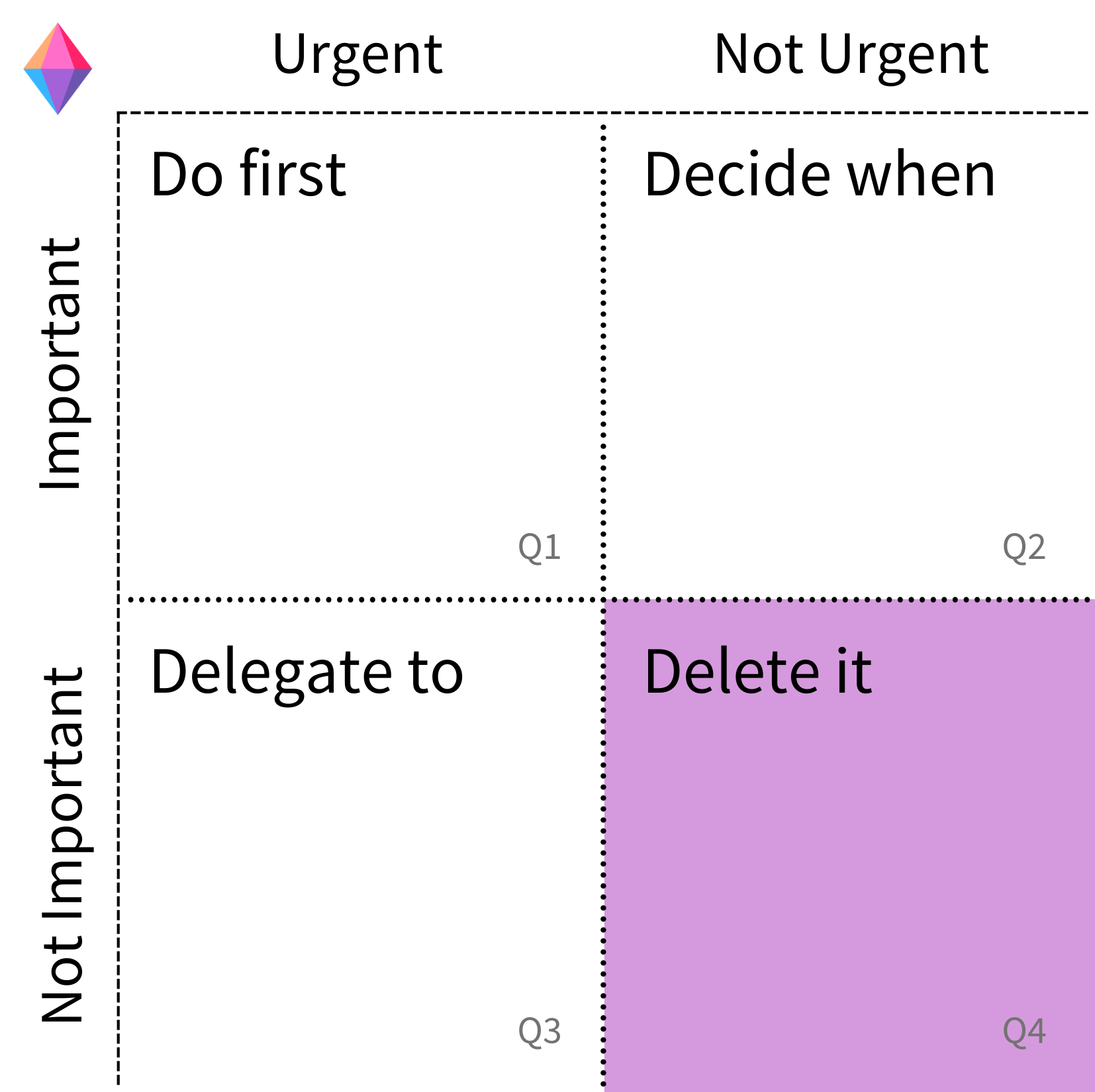The height and width of the screenshot is (1092, 1095).
Task: Click the Not Important row label
Action: [x=62, y=845]
